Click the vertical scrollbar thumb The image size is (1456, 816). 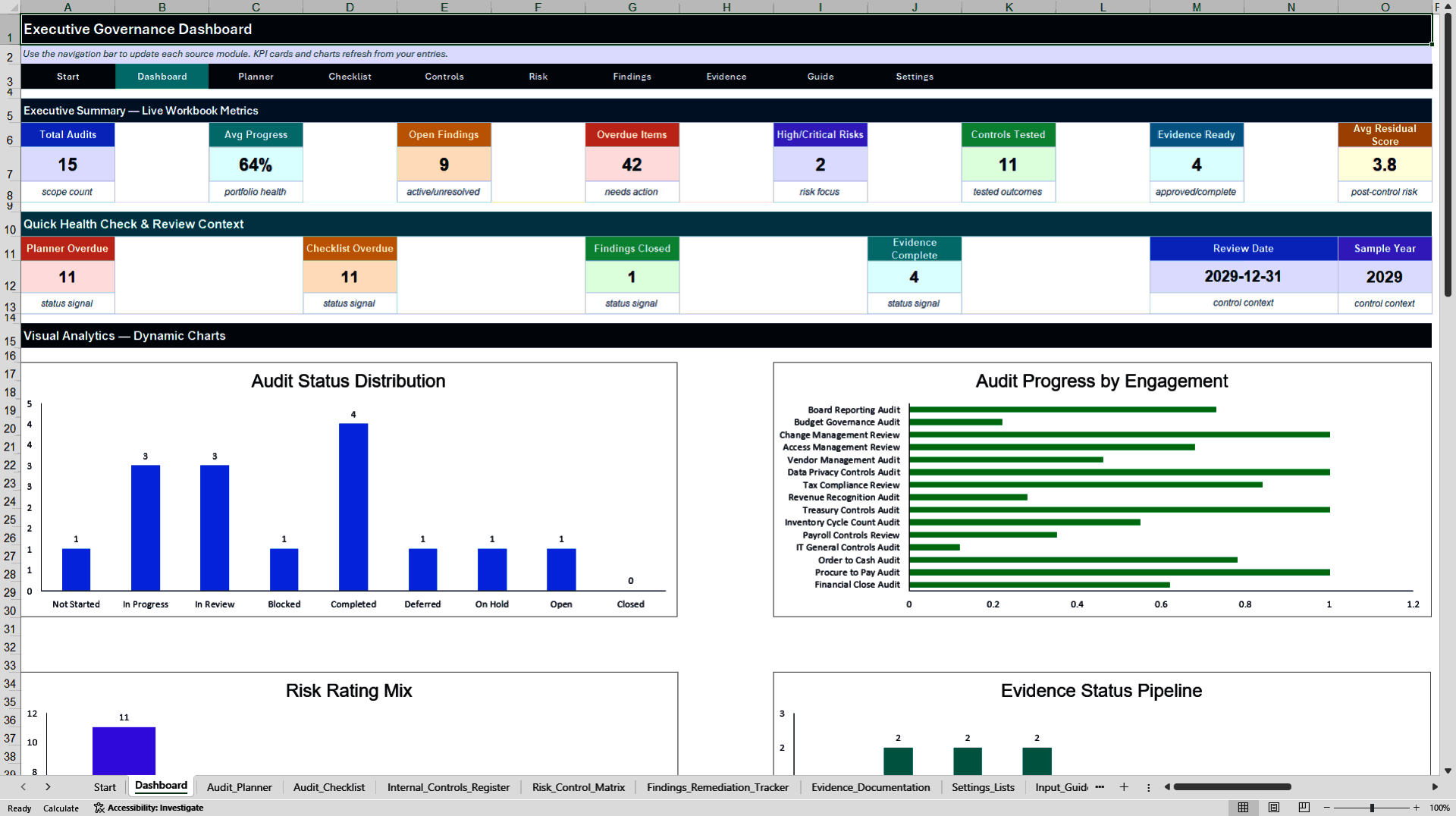(x=1448, y=155)
